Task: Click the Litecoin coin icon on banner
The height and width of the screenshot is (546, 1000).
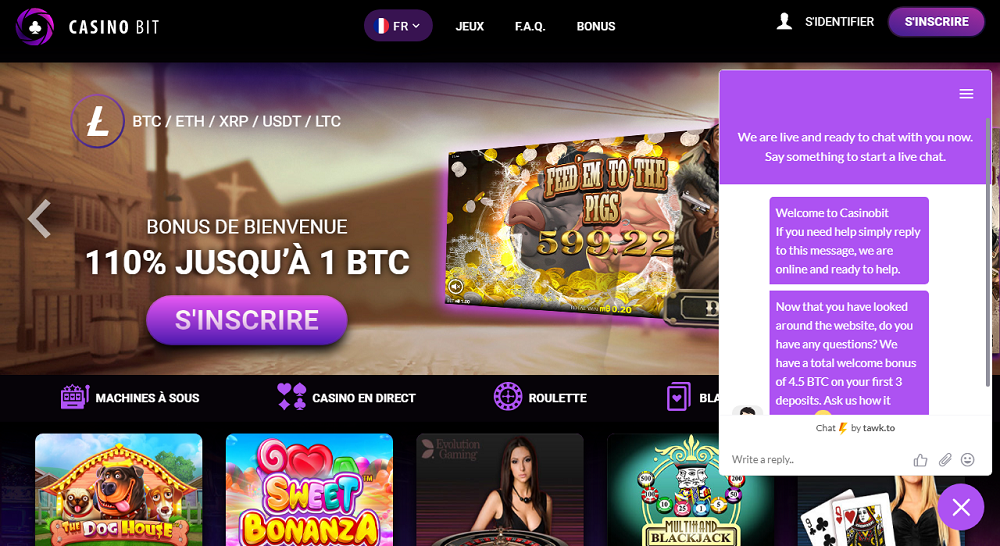Action: pos(98,121)
